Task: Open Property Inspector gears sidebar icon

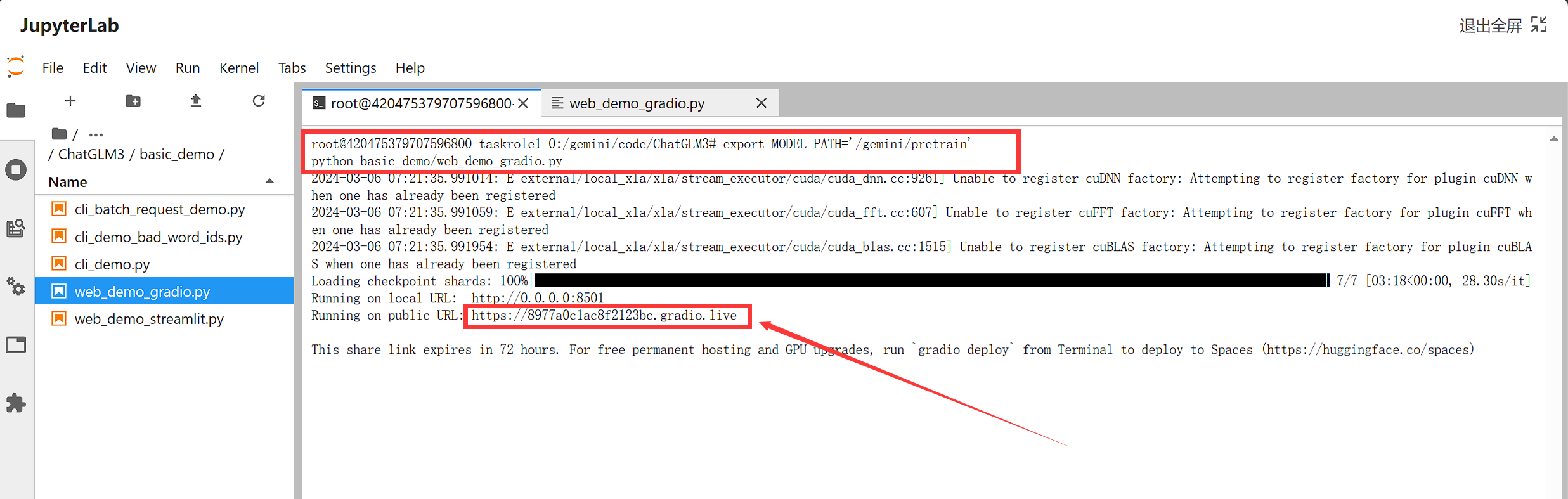Action: [x=16, y=287]
